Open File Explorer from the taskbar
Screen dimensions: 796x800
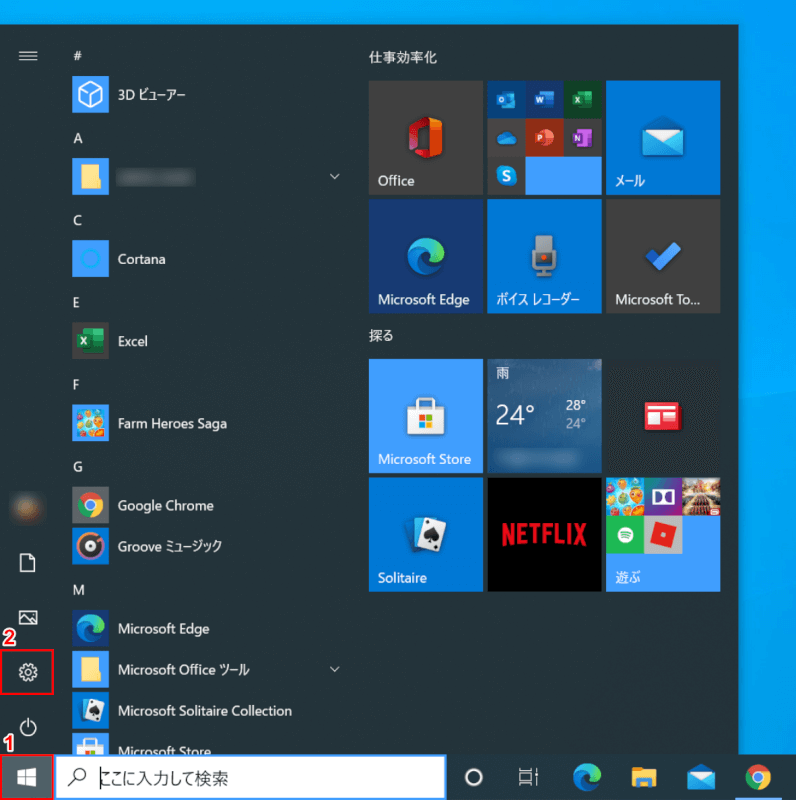pyautogui.click(x=644, y=777)
